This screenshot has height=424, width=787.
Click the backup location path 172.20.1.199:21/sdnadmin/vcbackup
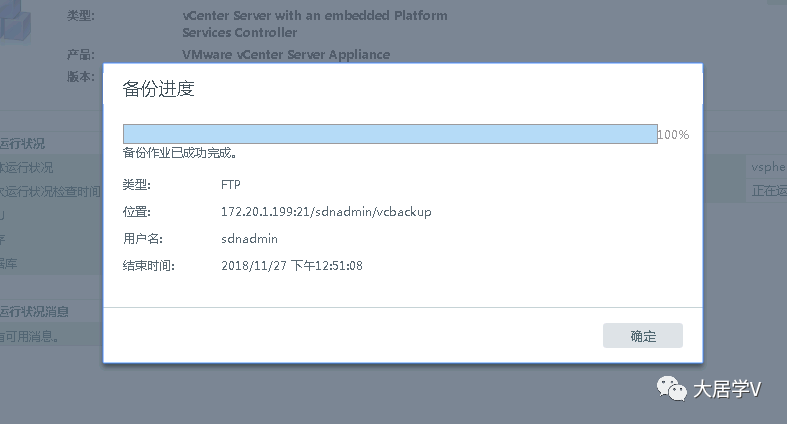[326, 212]
